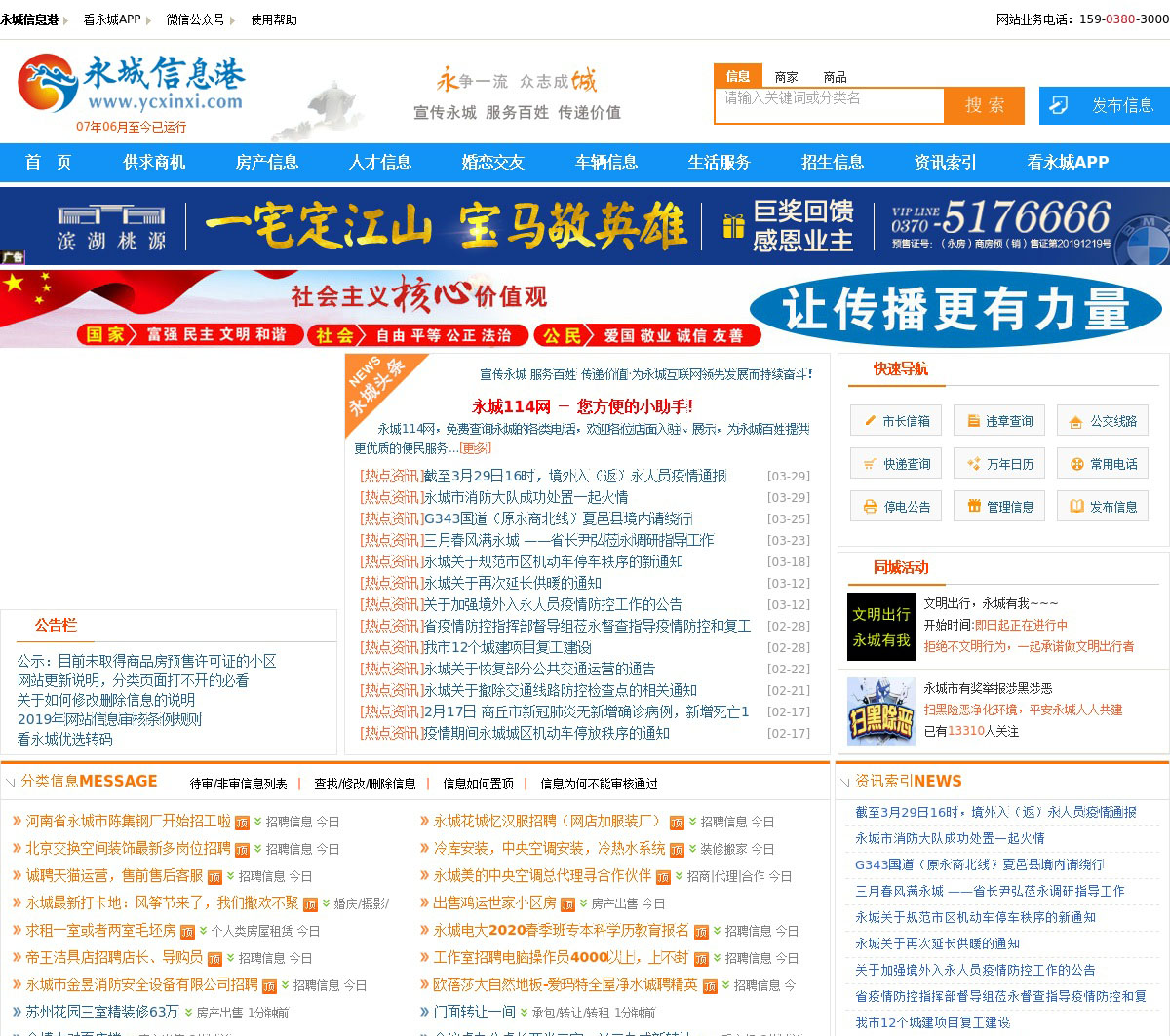The width and height of the screenshot is (1170, 1036).
Task: Click 信息为何不能审核通过 link
Action: tap(599, 784)
